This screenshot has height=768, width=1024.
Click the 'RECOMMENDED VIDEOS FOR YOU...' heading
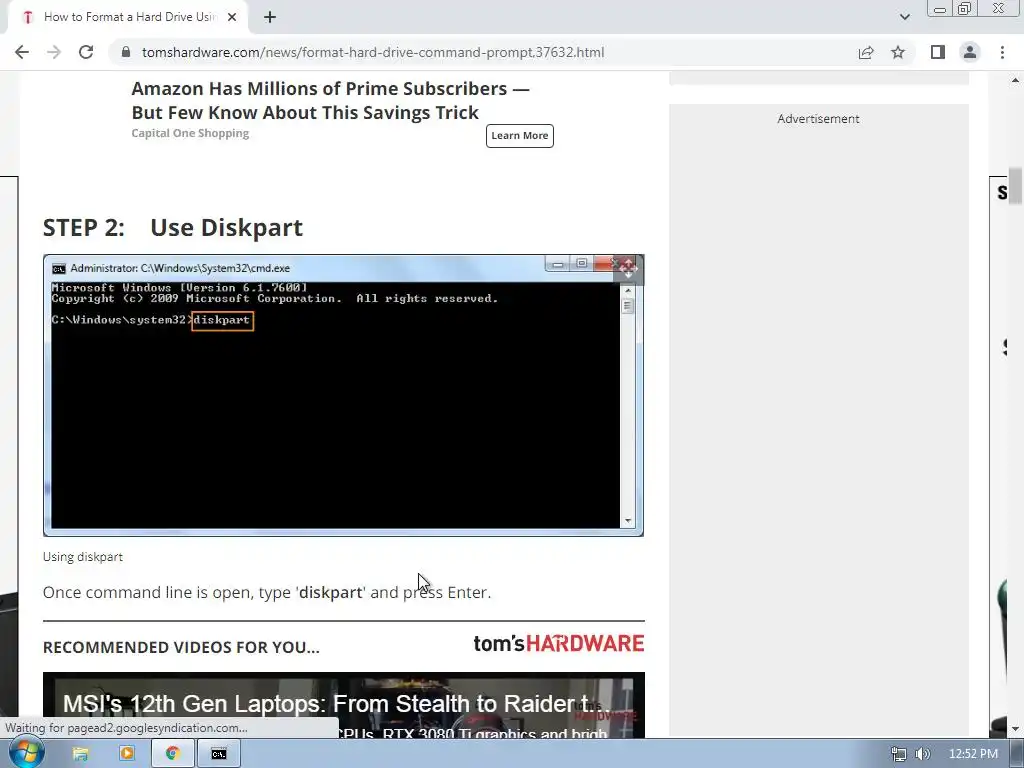click(x=181, y=647)
